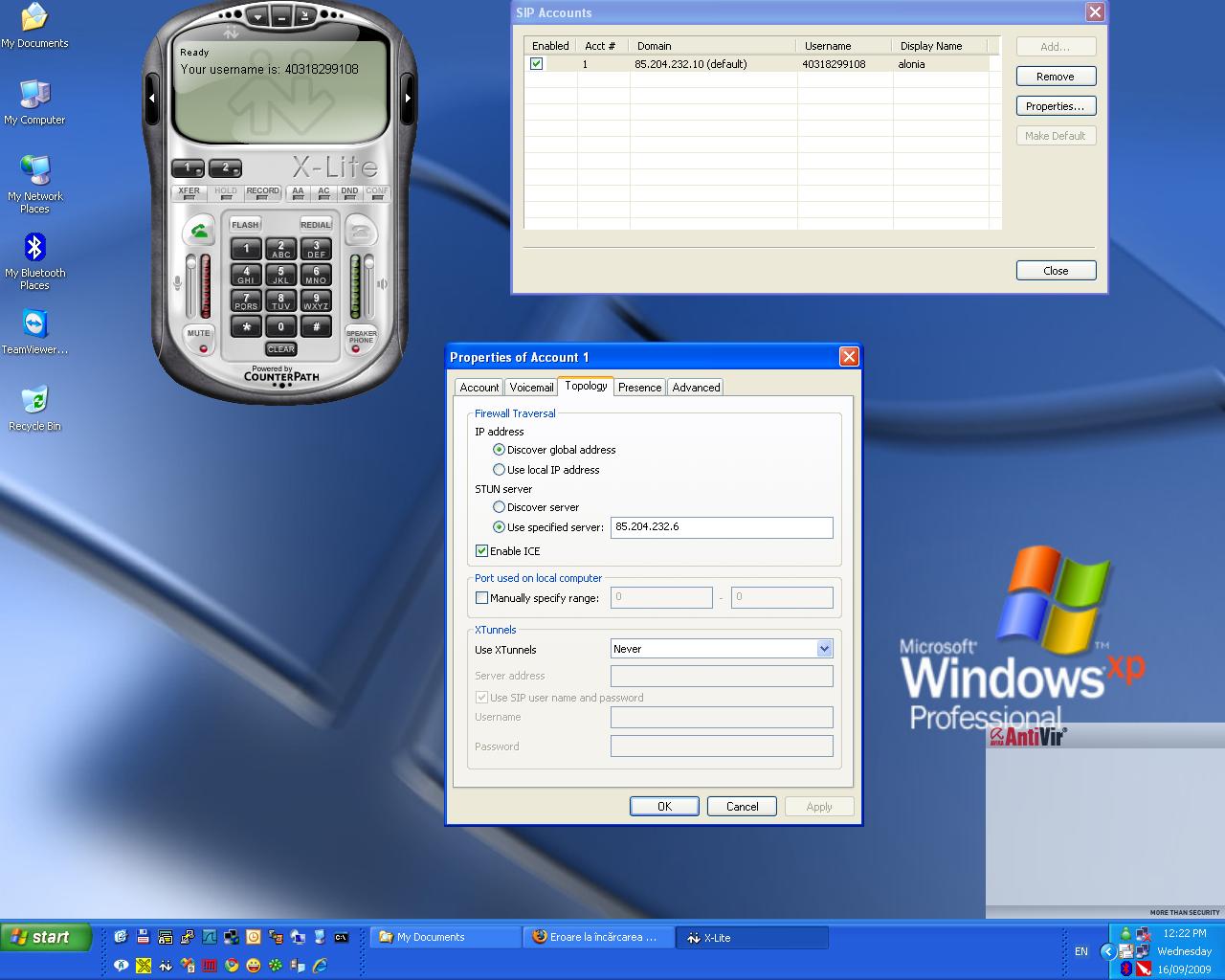Click the green dial/answer call button on X-Lite
The height and width of the screenshot is (980, 1225).
[200, 232]
